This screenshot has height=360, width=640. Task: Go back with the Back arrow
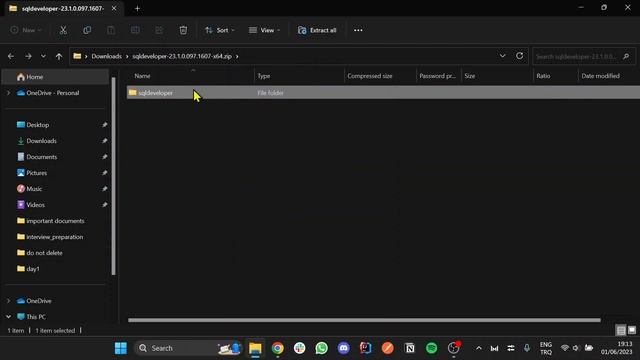[11, 56]
